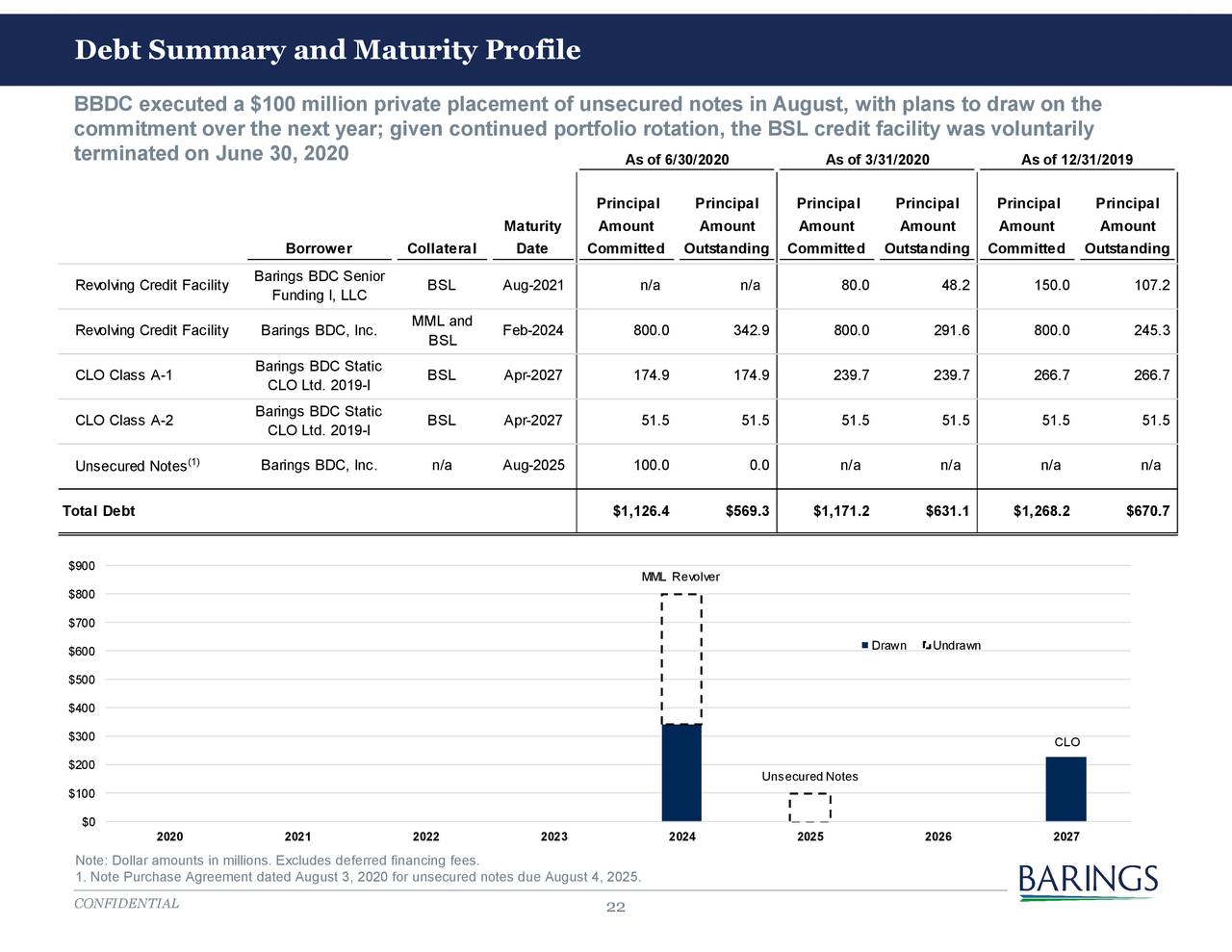Click the '2026' x-axis label

pyautogui.click(x=937, y=836)
